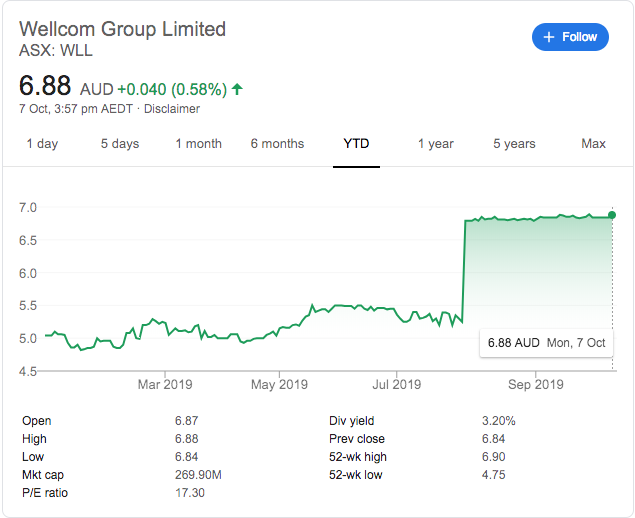Click the Wellcom Group Limited title
Screen dimensions: 635x518
[x=122, y=28]
